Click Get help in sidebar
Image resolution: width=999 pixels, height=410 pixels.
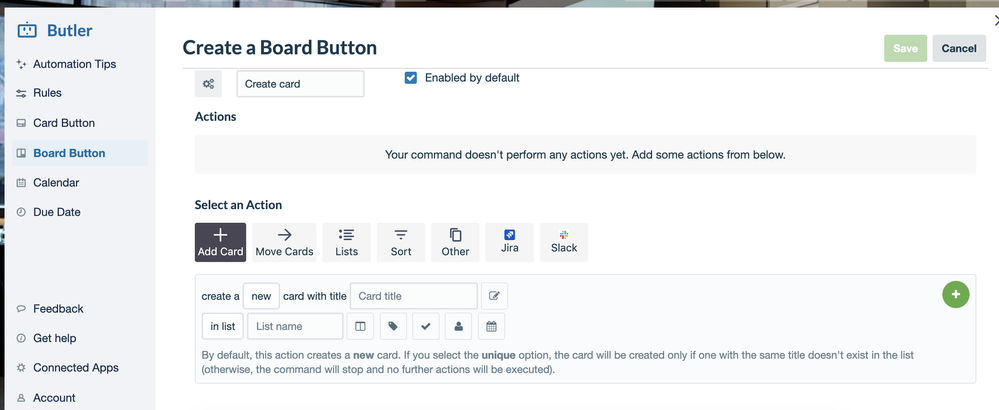[x=54, y=338]
